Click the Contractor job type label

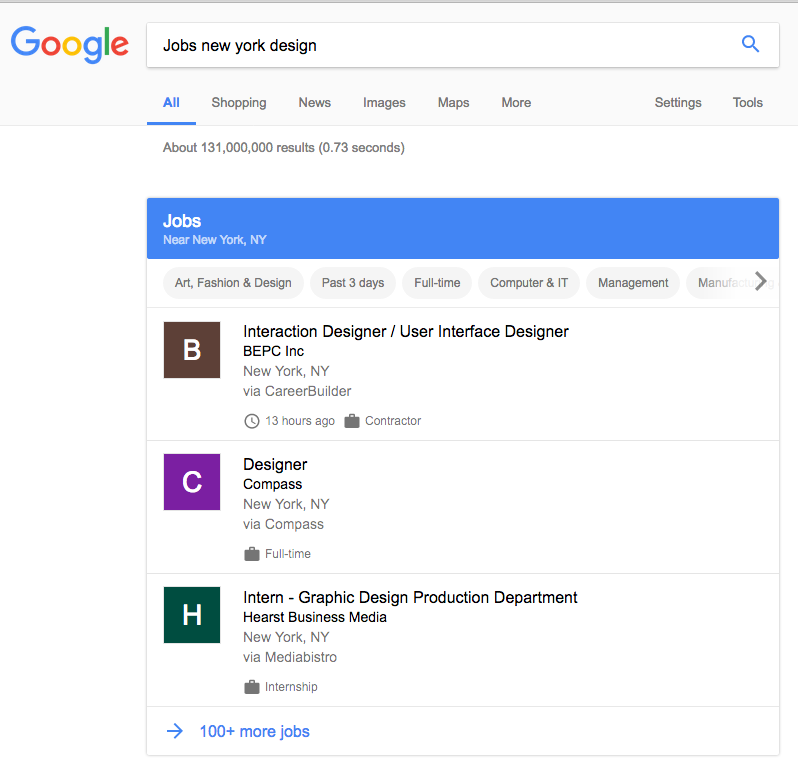[x=393, y=421]
